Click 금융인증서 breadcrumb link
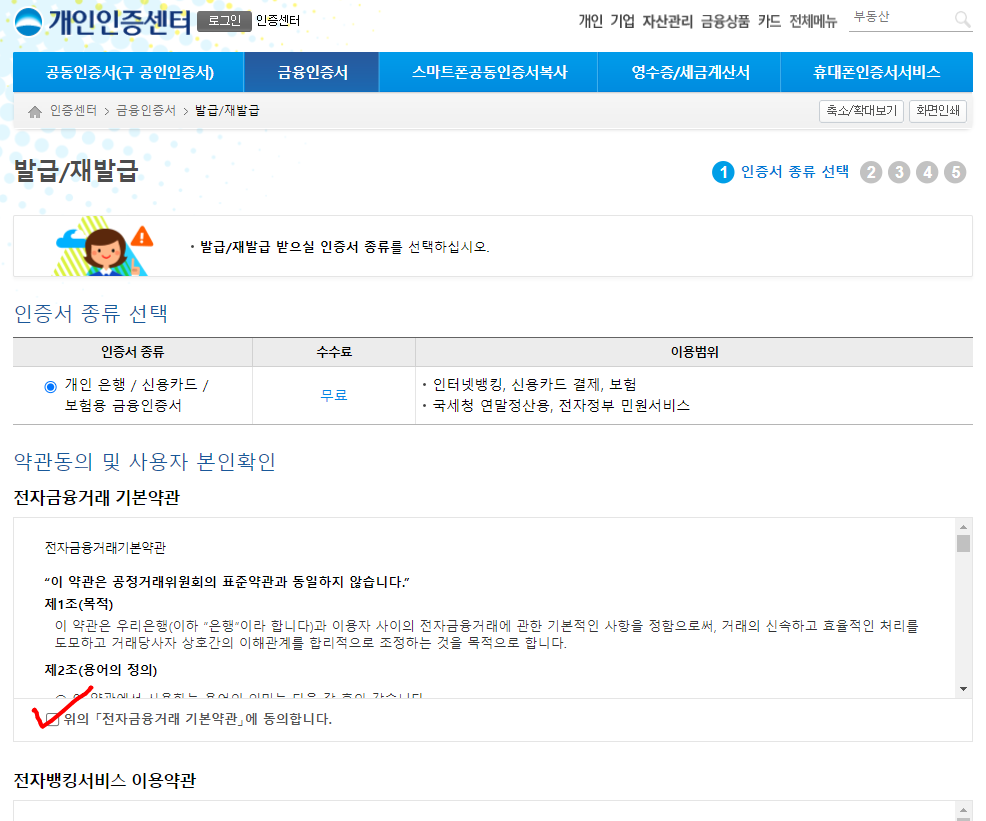Image resolution: width=986 pixels, height=821 pixels. (x=146, y=111)
